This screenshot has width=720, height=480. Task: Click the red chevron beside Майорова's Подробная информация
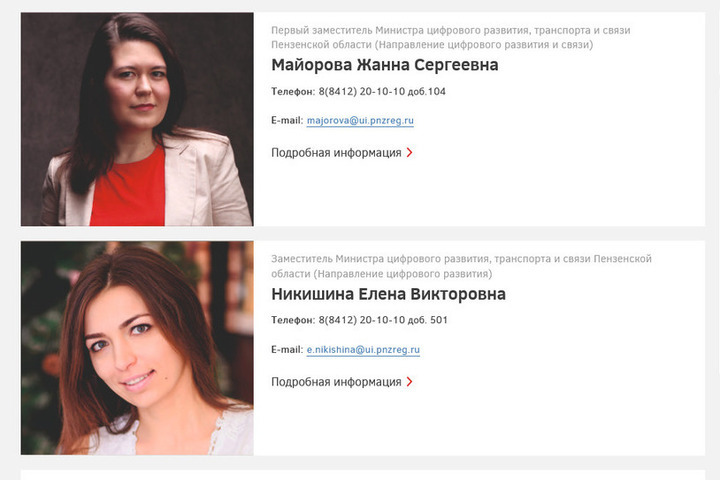tap(410, 152)
